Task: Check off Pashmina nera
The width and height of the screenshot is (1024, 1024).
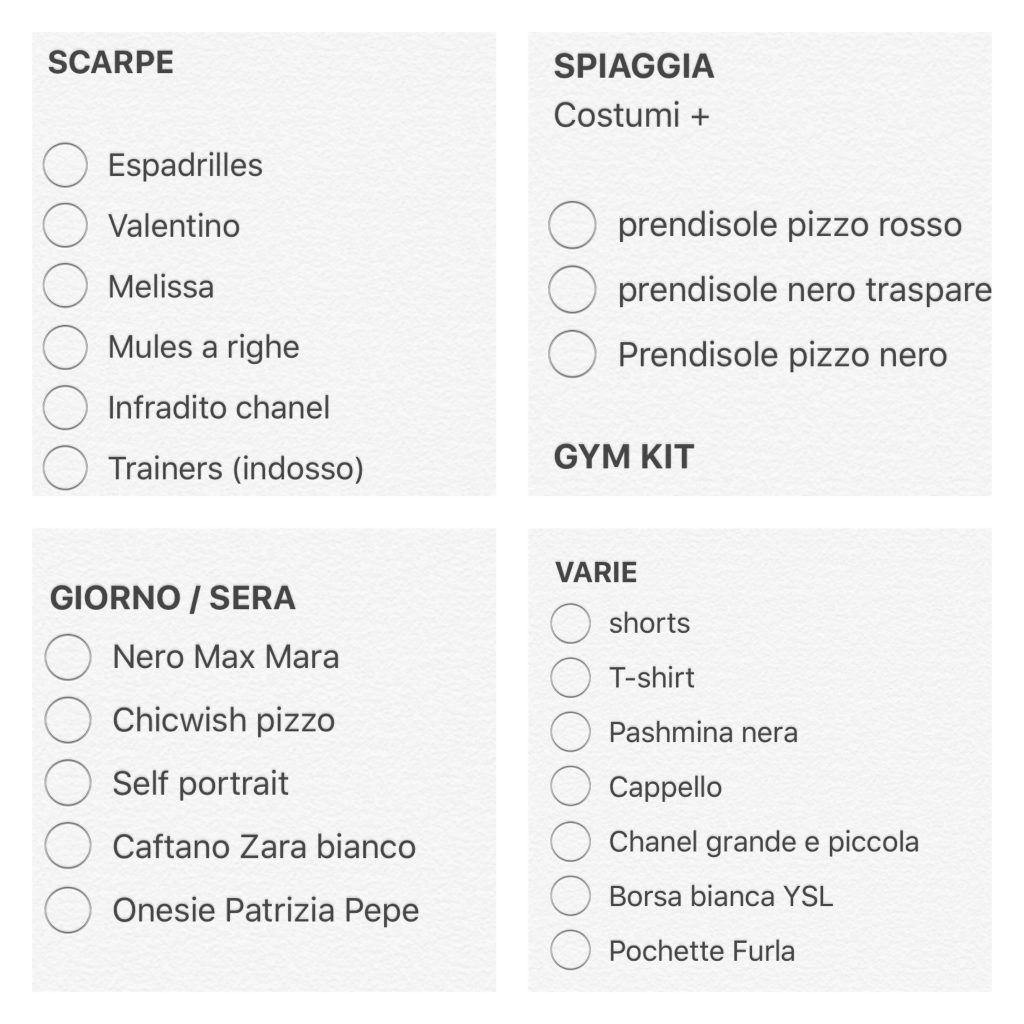Action: coord(571,732)
